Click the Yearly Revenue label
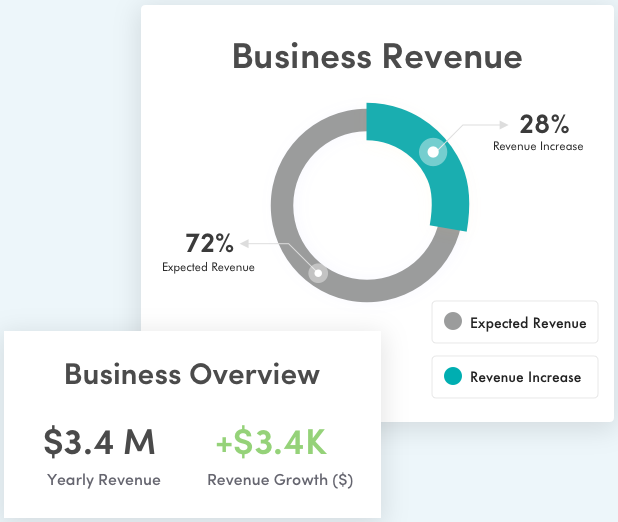This screenshot has width=618, height=522. [x=104, y=480]
